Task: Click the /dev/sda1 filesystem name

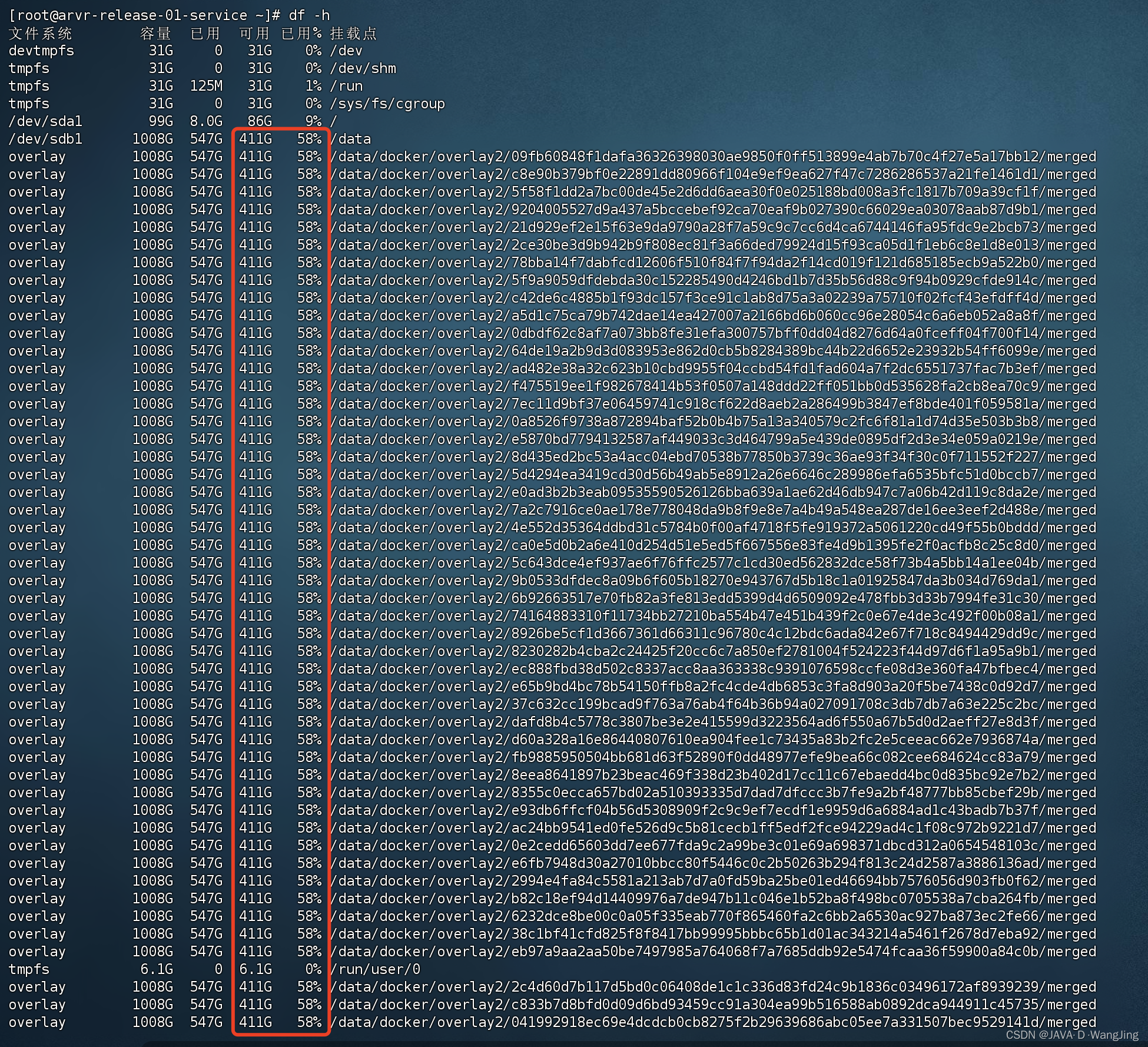Action: (45, 121)
